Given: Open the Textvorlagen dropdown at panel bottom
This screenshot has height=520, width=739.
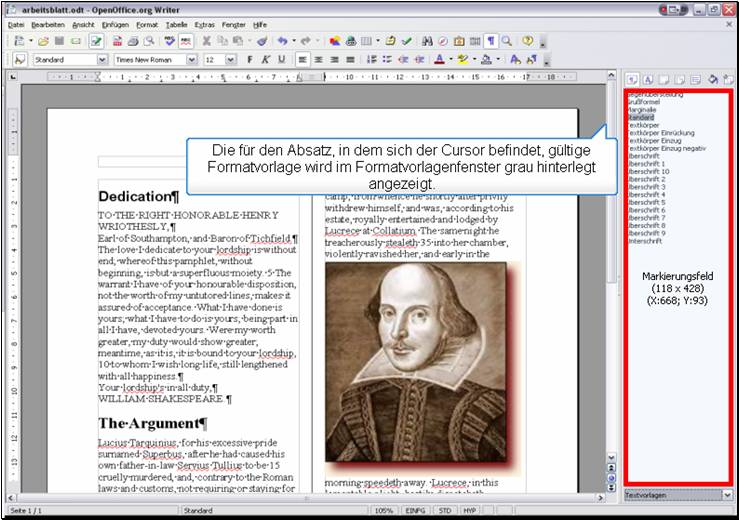Looking at the screenshot, I should click(727, 495).
